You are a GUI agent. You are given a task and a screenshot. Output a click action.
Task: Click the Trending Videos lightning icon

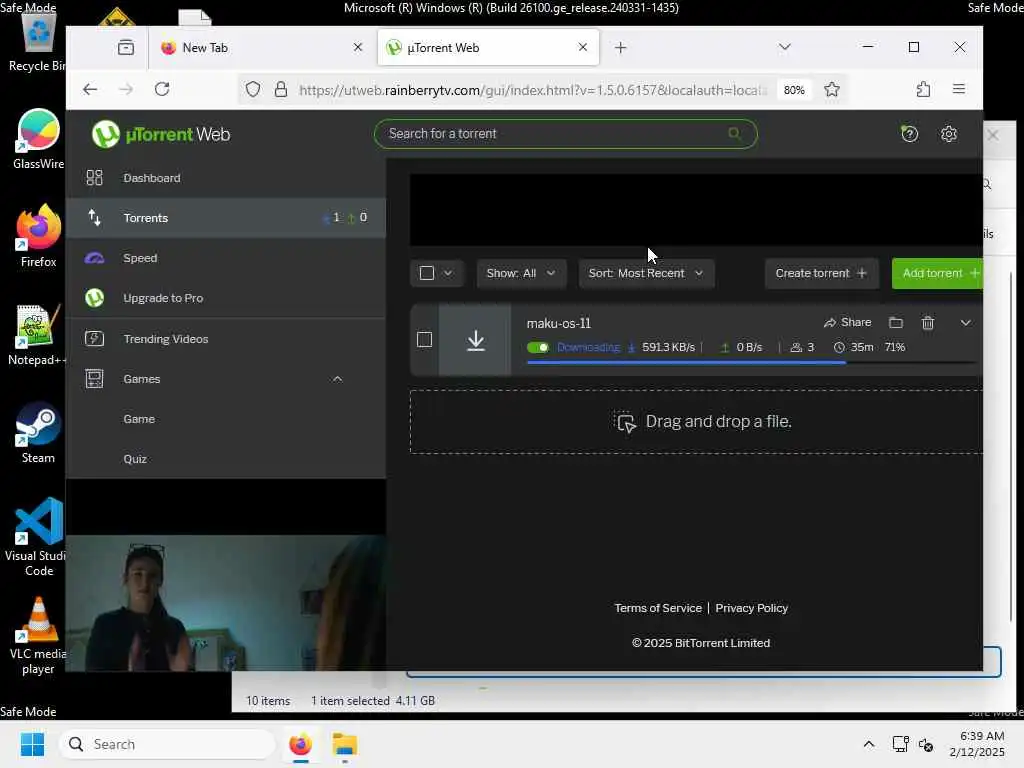click(95, 338)
